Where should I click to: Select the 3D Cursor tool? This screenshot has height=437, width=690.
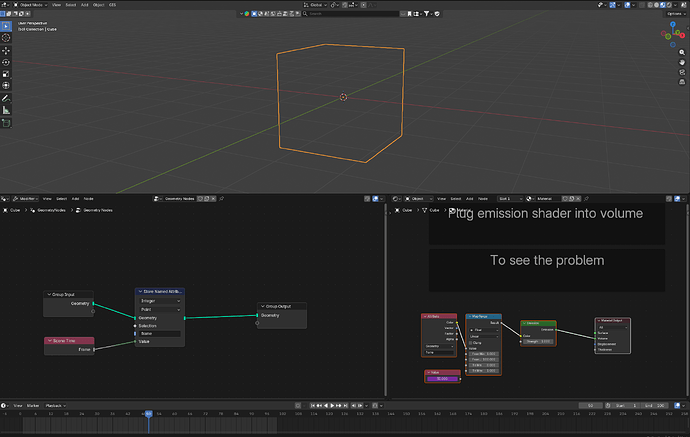[6, 38]
